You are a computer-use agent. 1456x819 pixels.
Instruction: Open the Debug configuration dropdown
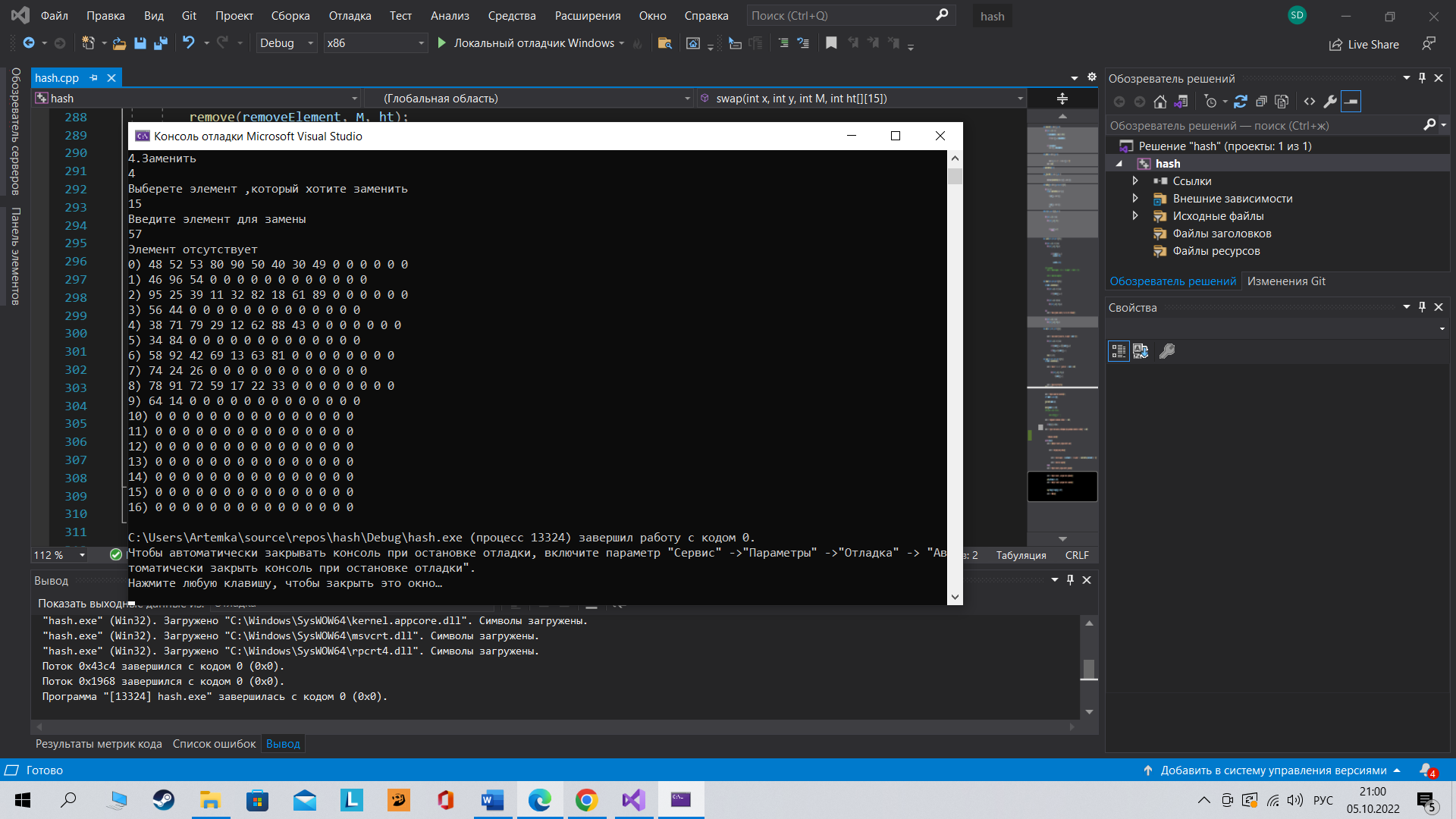click(x=286, y=43)
